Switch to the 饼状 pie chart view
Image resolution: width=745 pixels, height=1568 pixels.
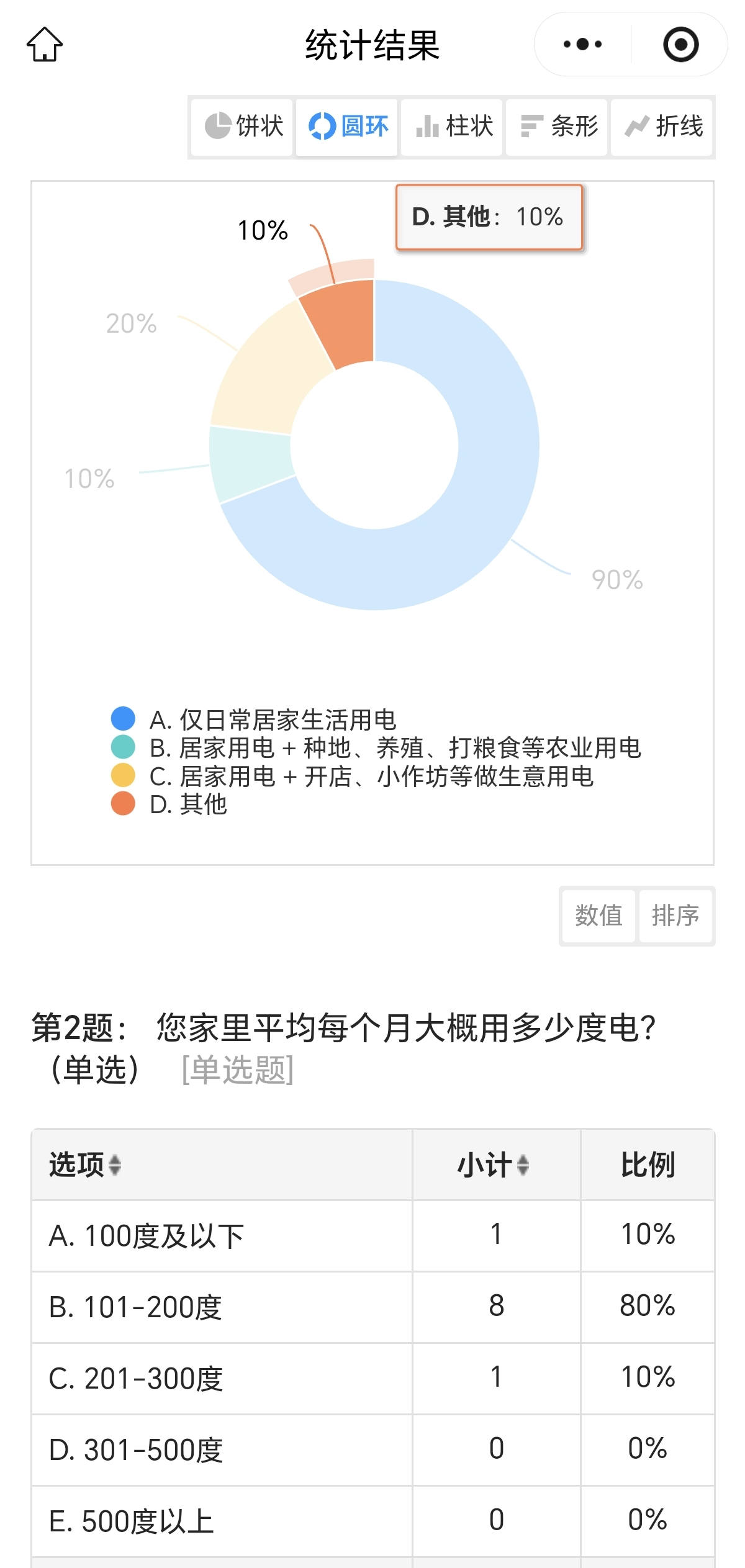(242, 127)
